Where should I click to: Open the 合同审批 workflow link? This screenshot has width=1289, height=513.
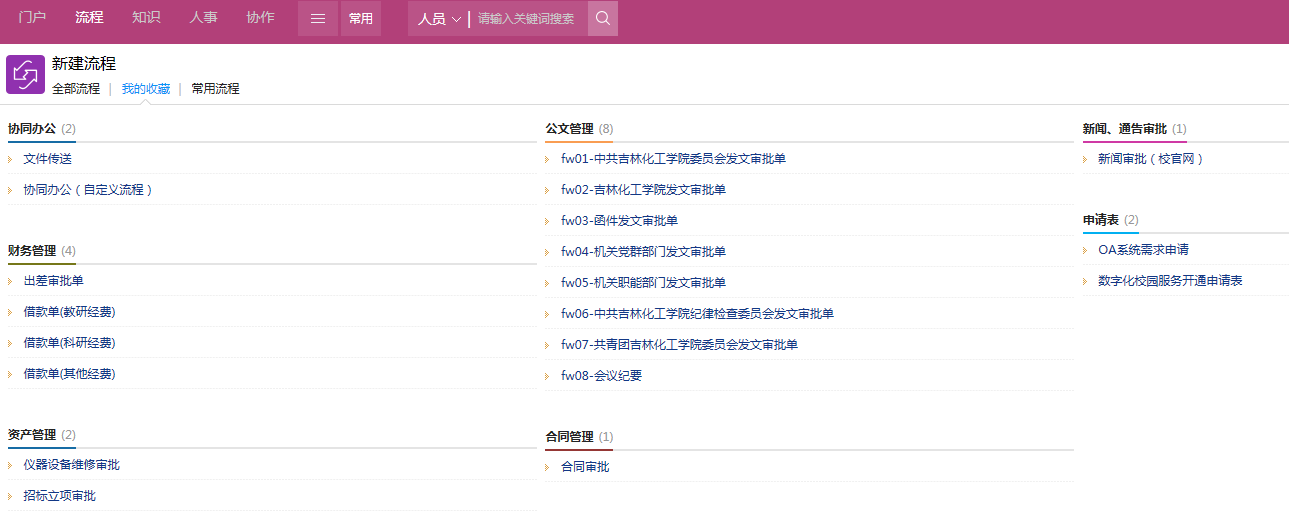click(585, 467)
